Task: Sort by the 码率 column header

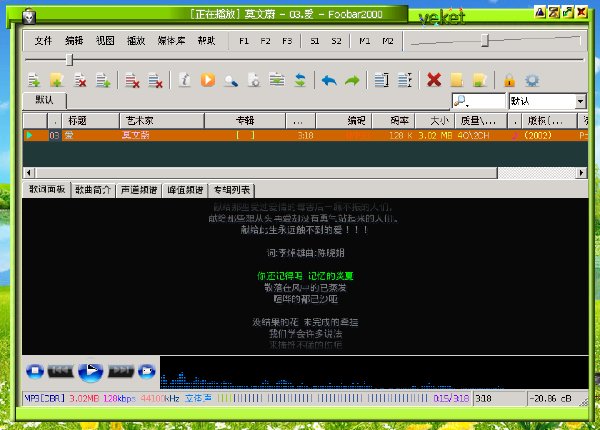Action: pos(394,121)
